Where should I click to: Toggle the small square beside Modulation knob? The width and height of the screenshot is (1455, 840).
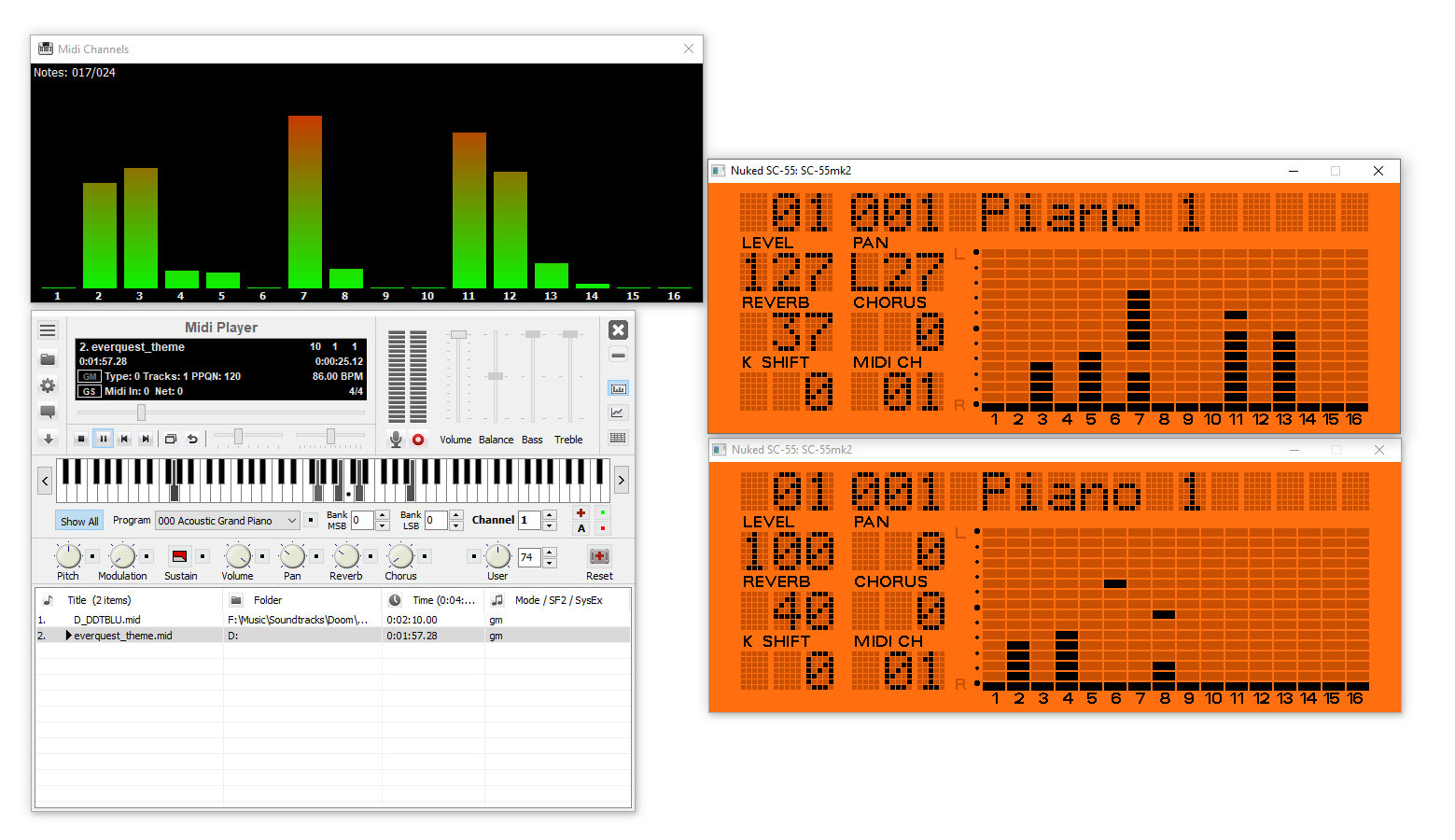147,556
